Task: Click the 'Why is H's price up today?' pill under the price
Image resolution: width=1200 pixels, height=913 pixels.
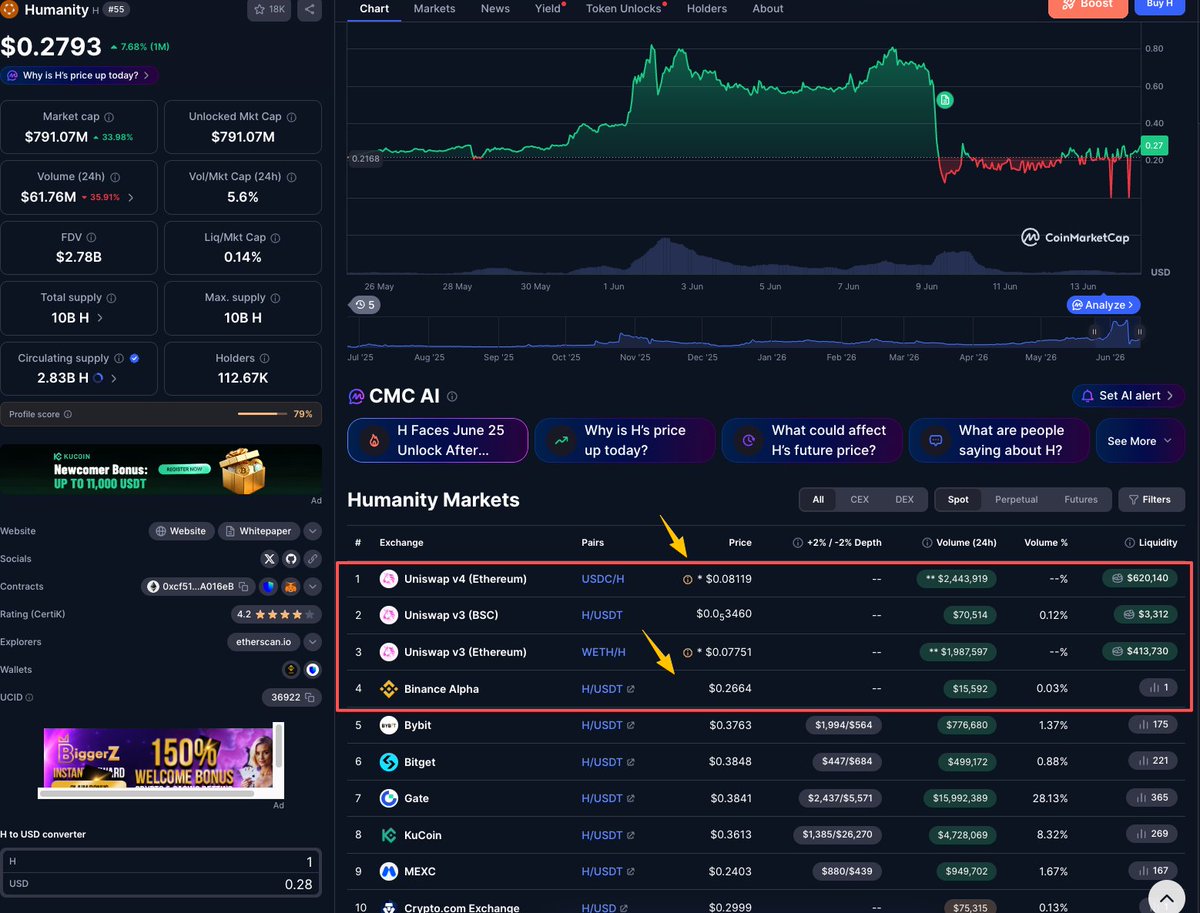Action: (x=79, y=75)
